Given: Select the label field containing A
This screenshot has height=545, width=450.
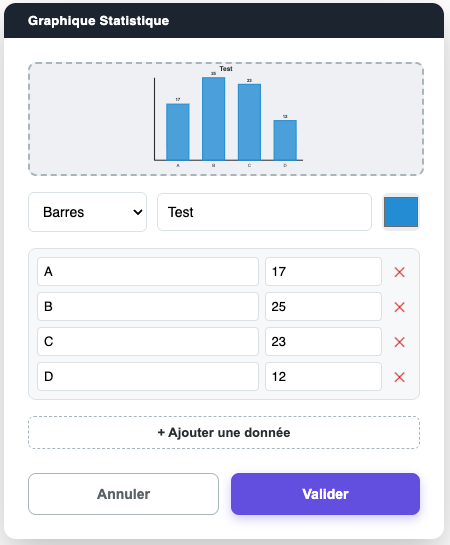Looking at the screenshot, I should click(148, 271).
